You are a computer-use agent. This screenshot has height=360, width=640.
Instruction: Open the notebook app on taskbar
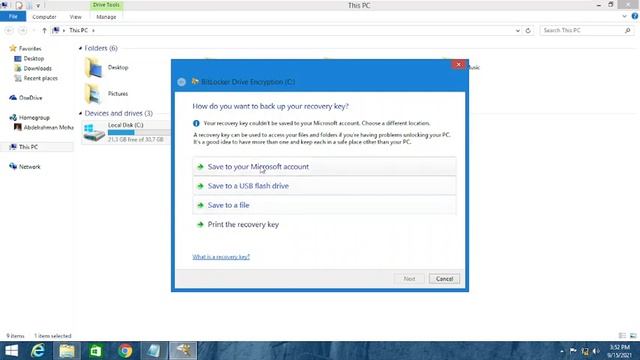154,351
